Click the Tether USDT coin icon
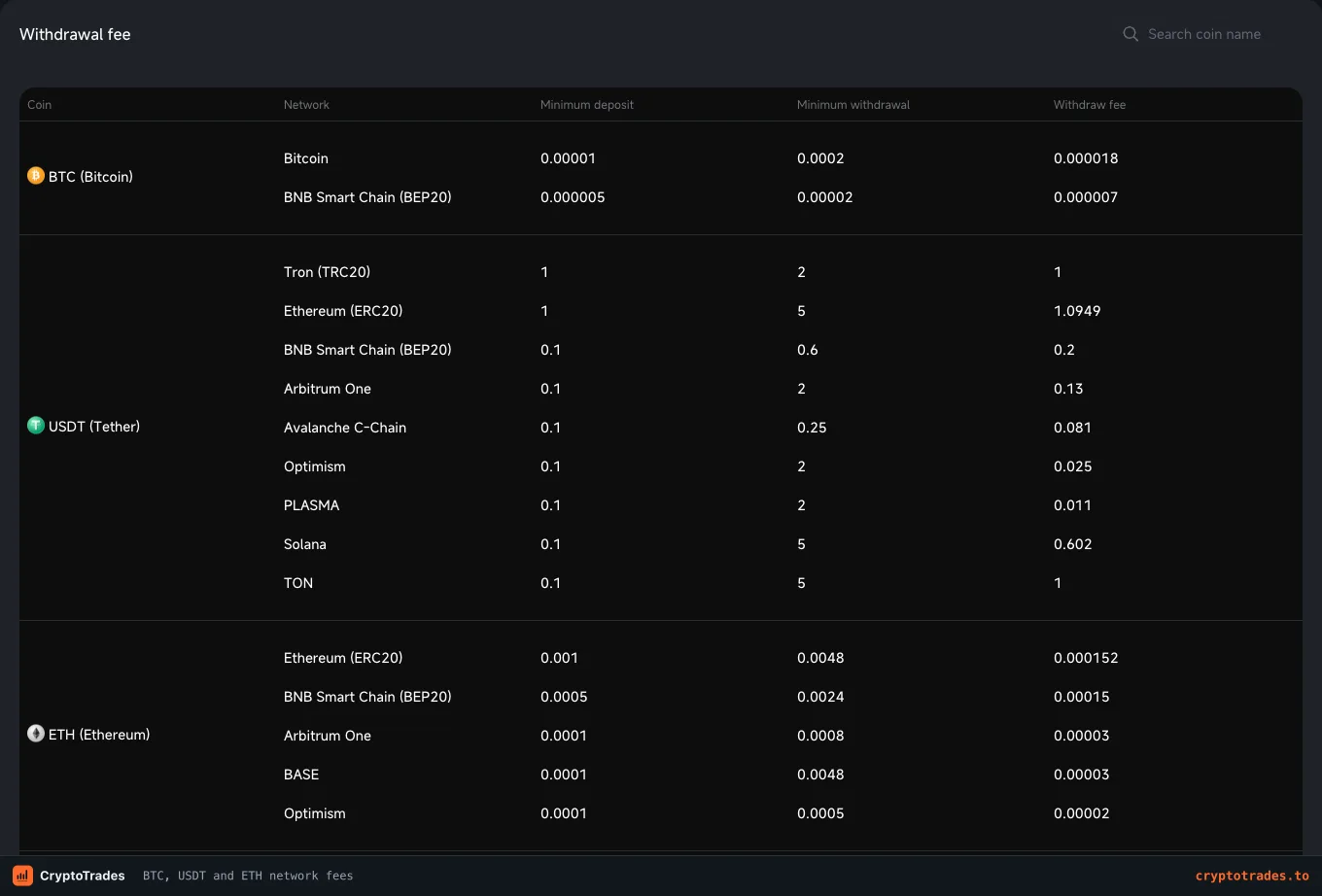The image size is (1322, 896). 36,426
